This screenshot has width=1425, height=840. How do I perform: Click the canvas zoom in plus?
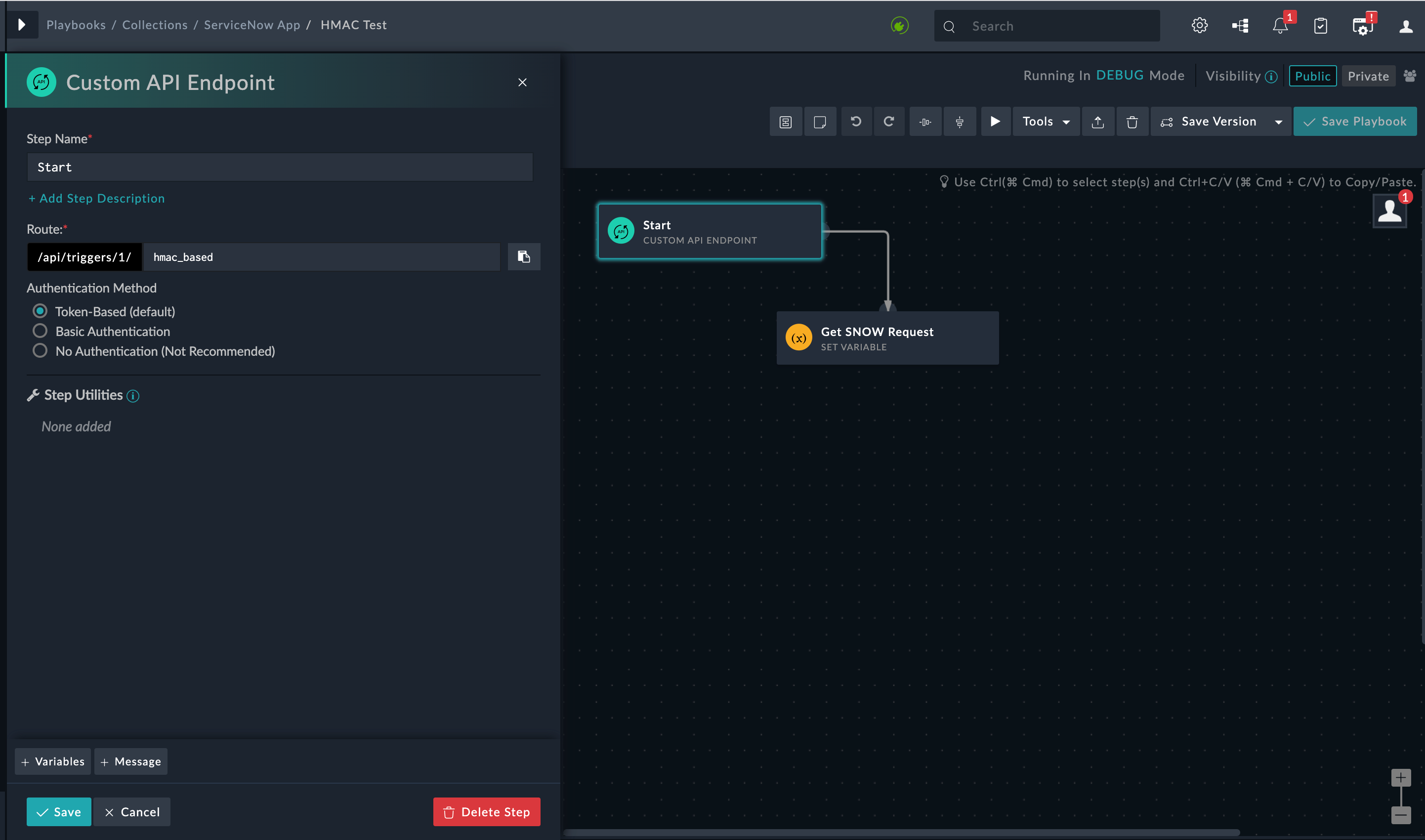click(x=1400, y=777)
